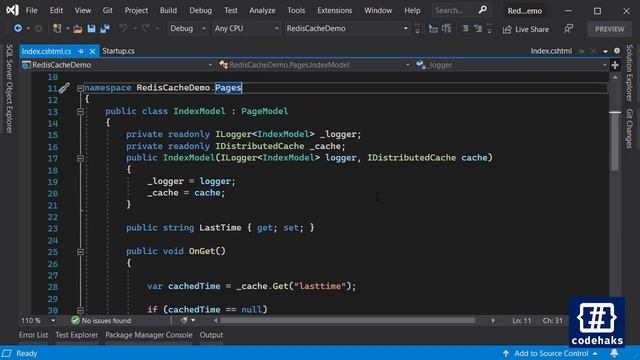
Task: Click the PREVIEW button
Action: pos(609,29)
